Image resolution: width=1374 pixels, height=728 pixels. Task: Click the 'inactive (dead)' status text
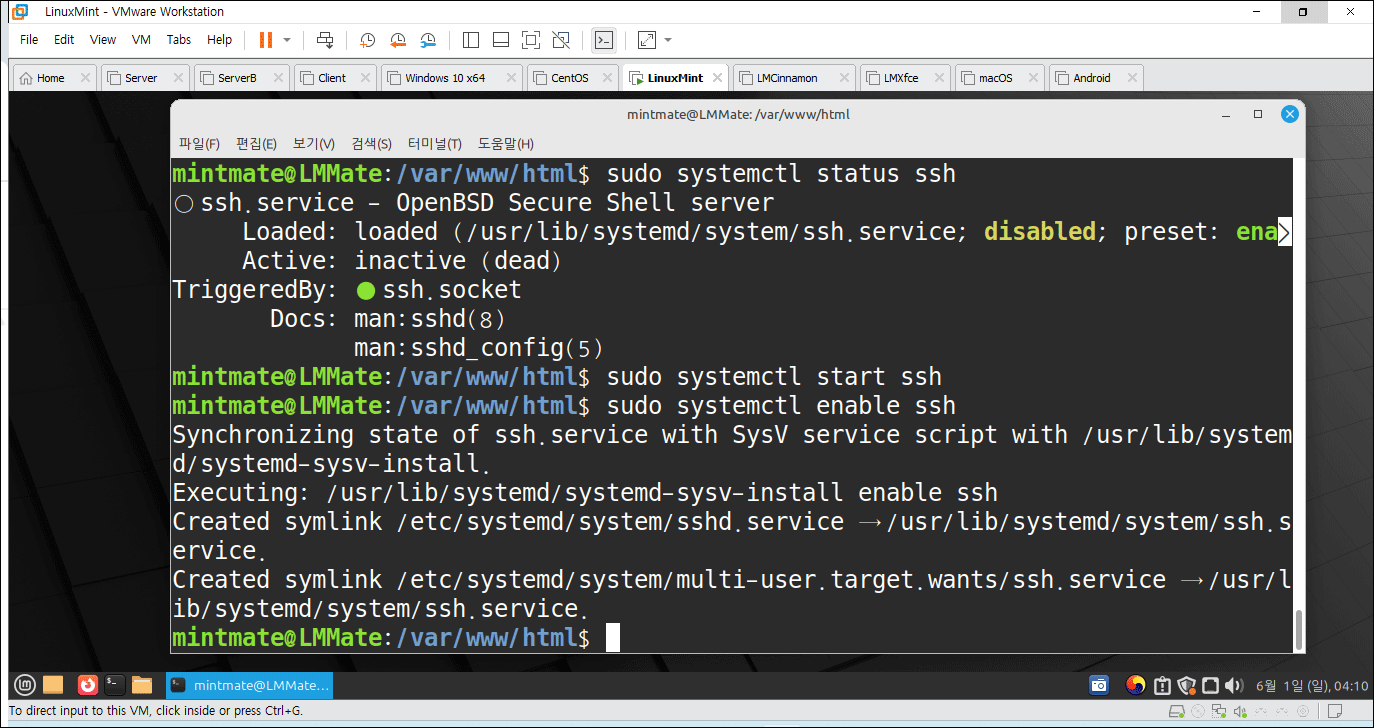coord(458,261)
